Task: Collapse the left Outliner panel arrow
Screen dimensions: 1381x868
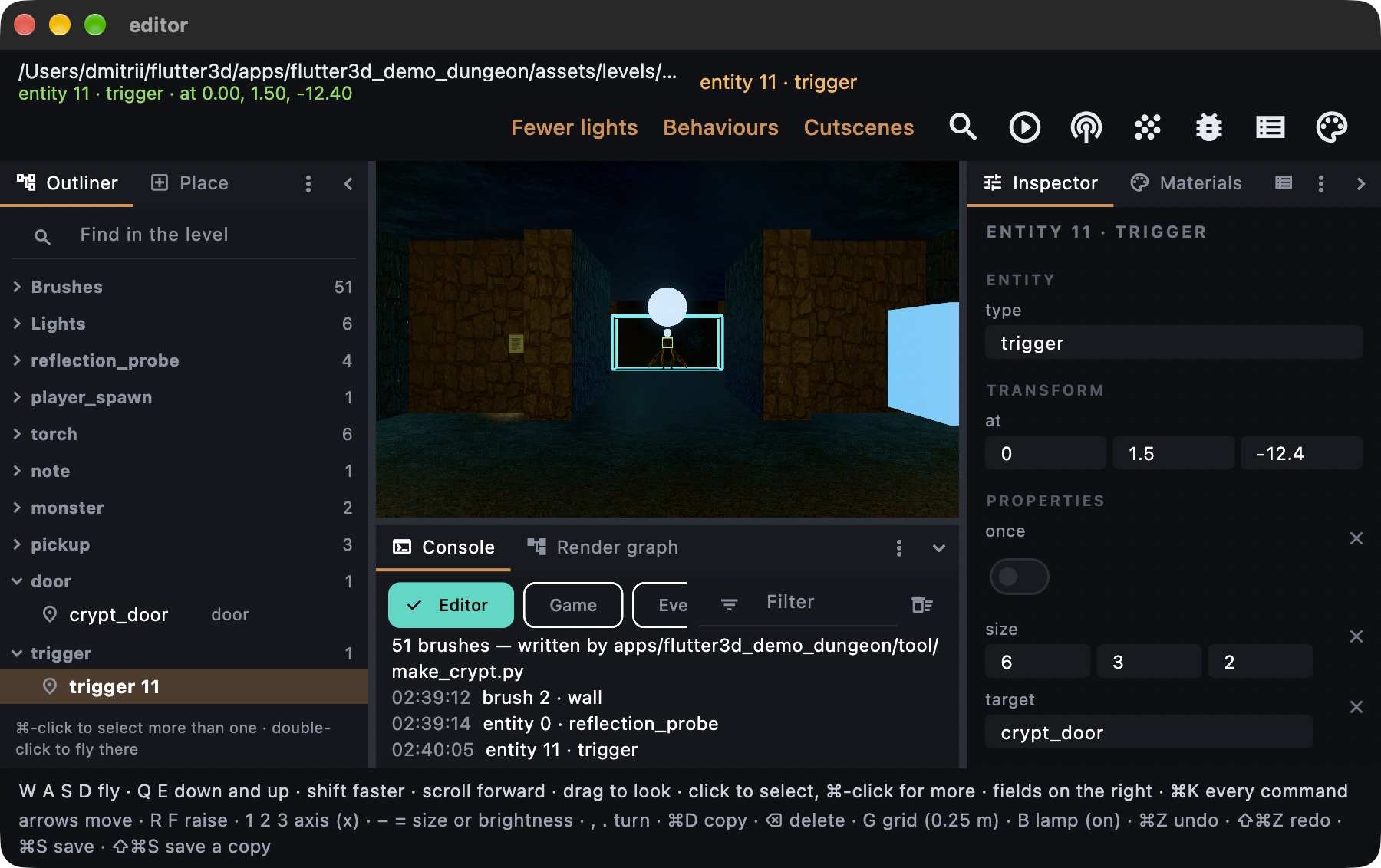Action: (x=348, y=183)
